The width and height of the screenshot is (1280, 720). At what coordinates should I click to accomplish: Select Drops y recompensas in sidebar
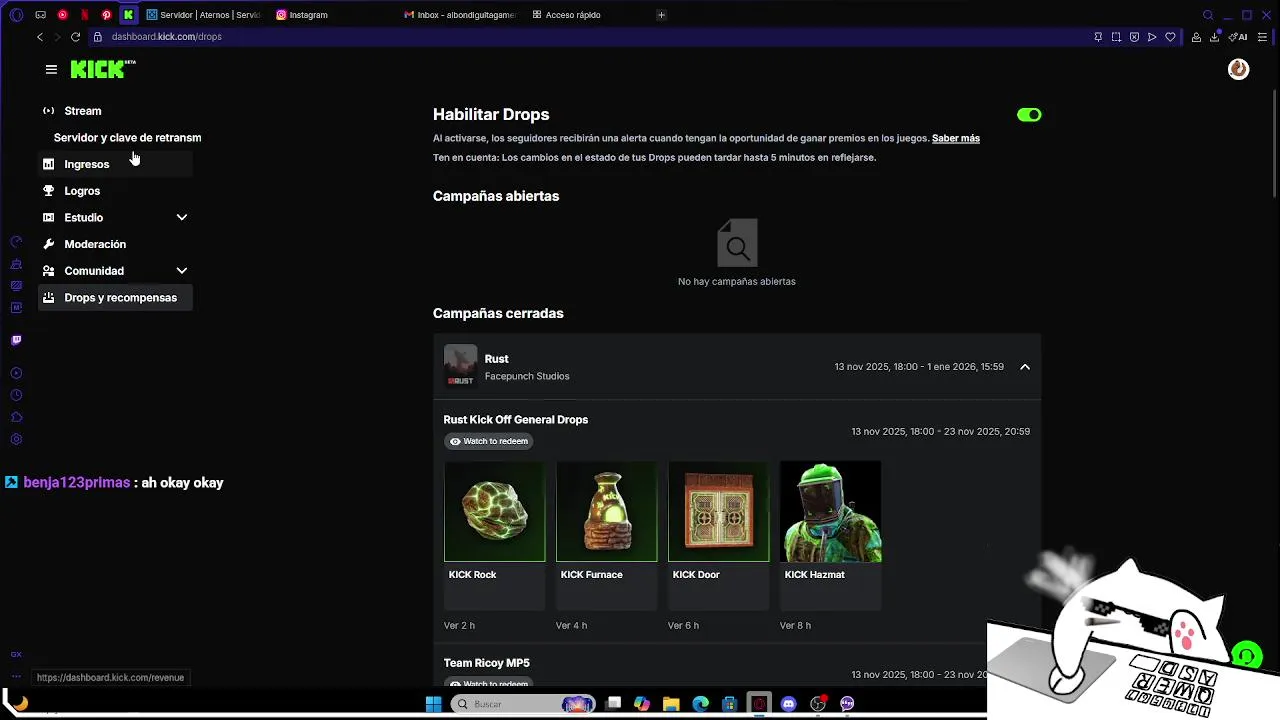[x=115, y=297]
